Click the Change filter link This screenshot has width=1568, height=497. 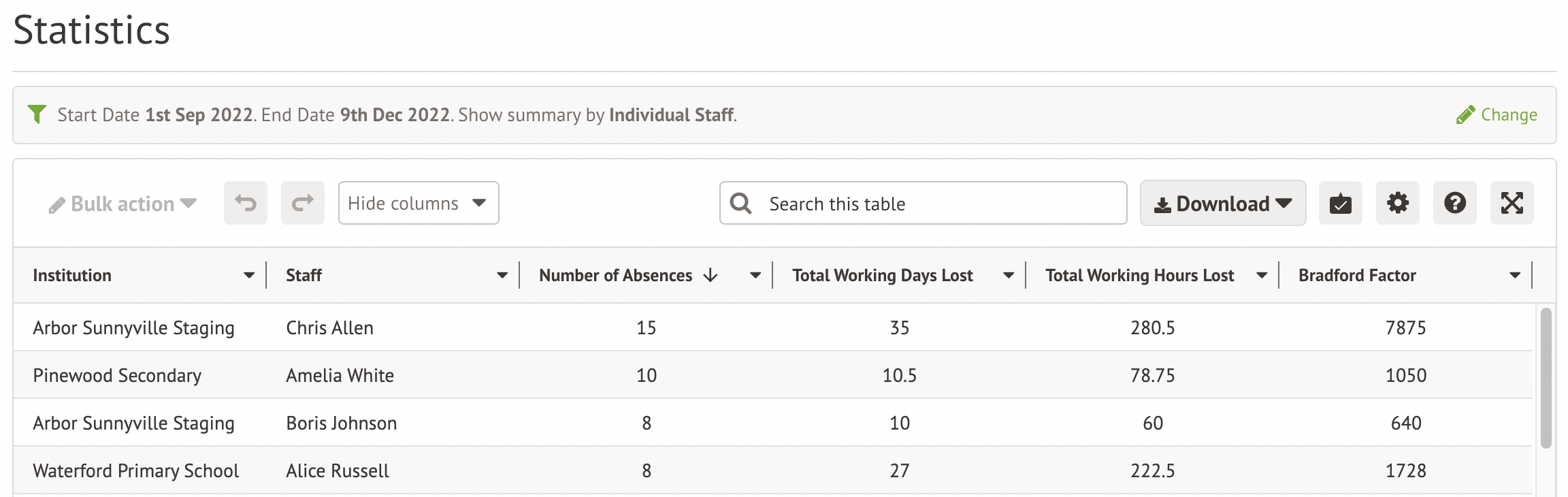coord(1497,114)
